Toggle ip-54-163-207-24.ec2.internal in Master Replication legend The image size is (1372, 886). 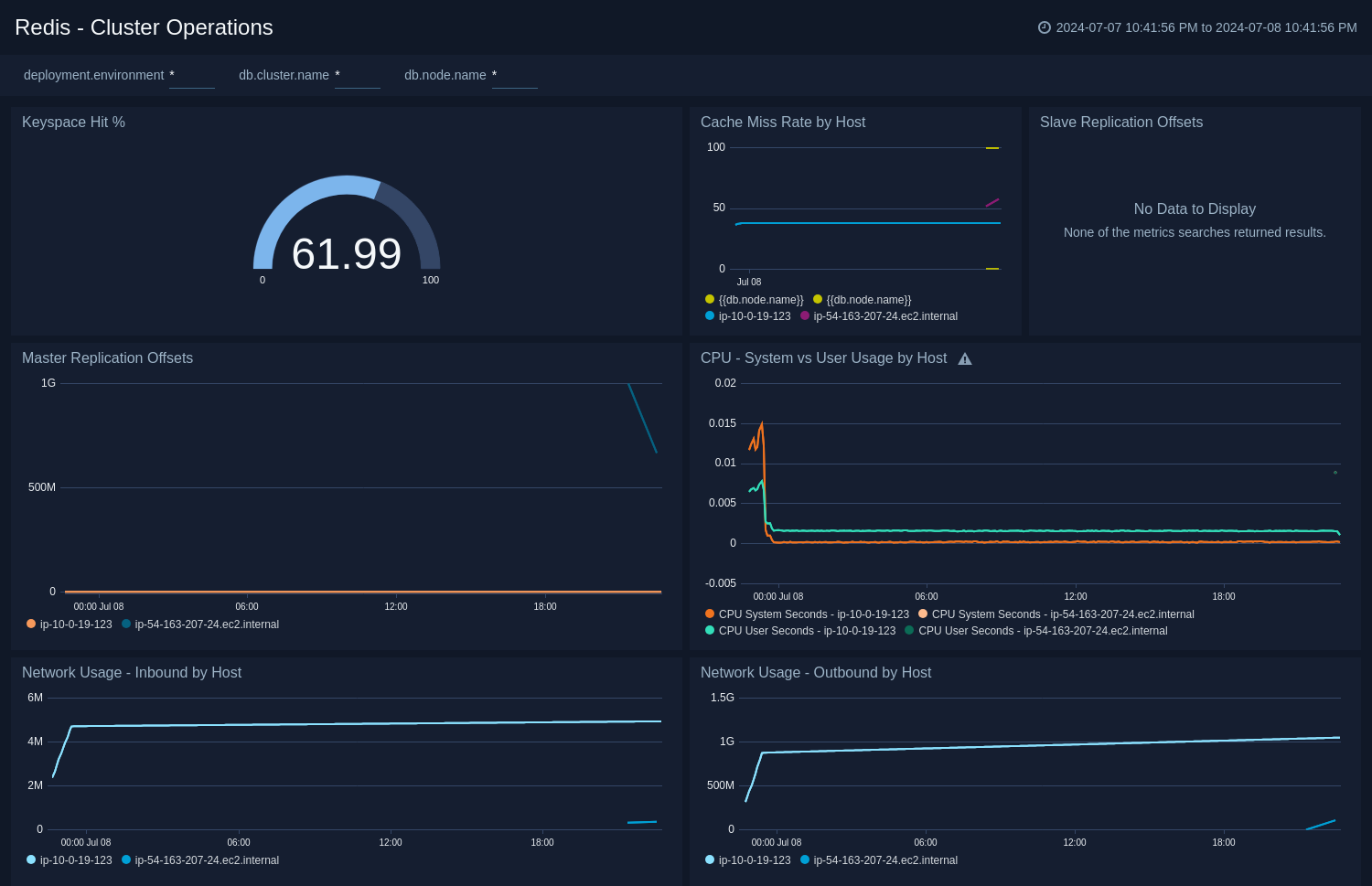coord(200,624)
